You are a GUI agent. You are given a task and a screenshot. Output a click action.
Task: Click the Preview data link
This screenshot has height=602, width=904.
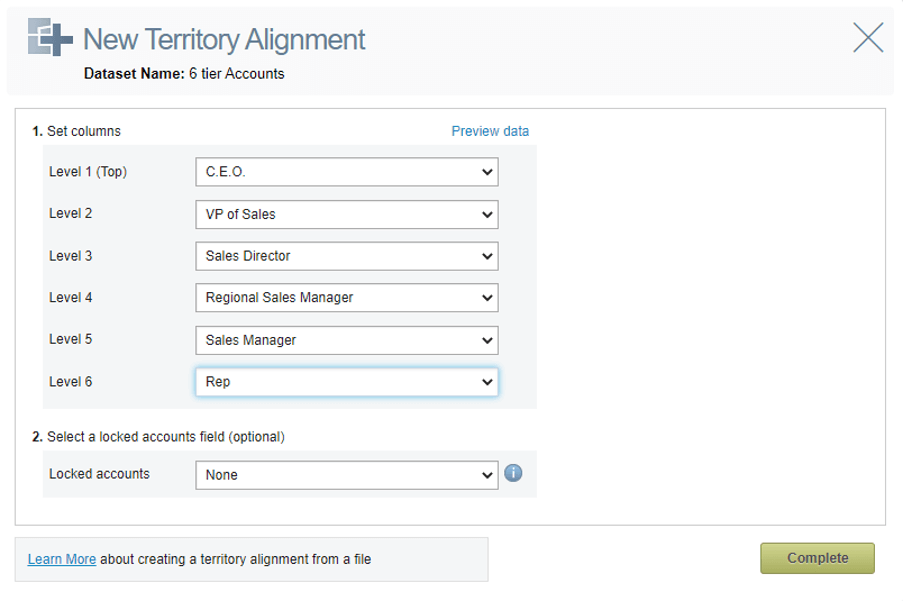(x=490, y=131)
